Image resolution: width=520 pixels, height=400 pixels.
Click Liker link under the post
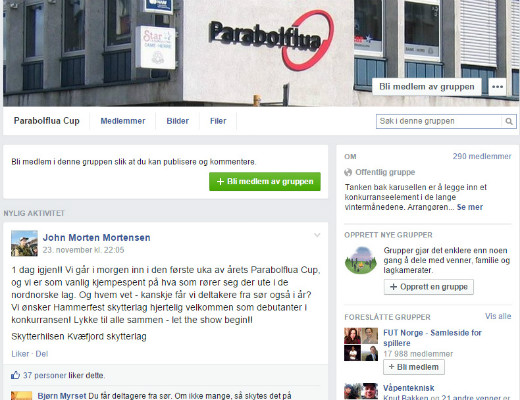20,354
